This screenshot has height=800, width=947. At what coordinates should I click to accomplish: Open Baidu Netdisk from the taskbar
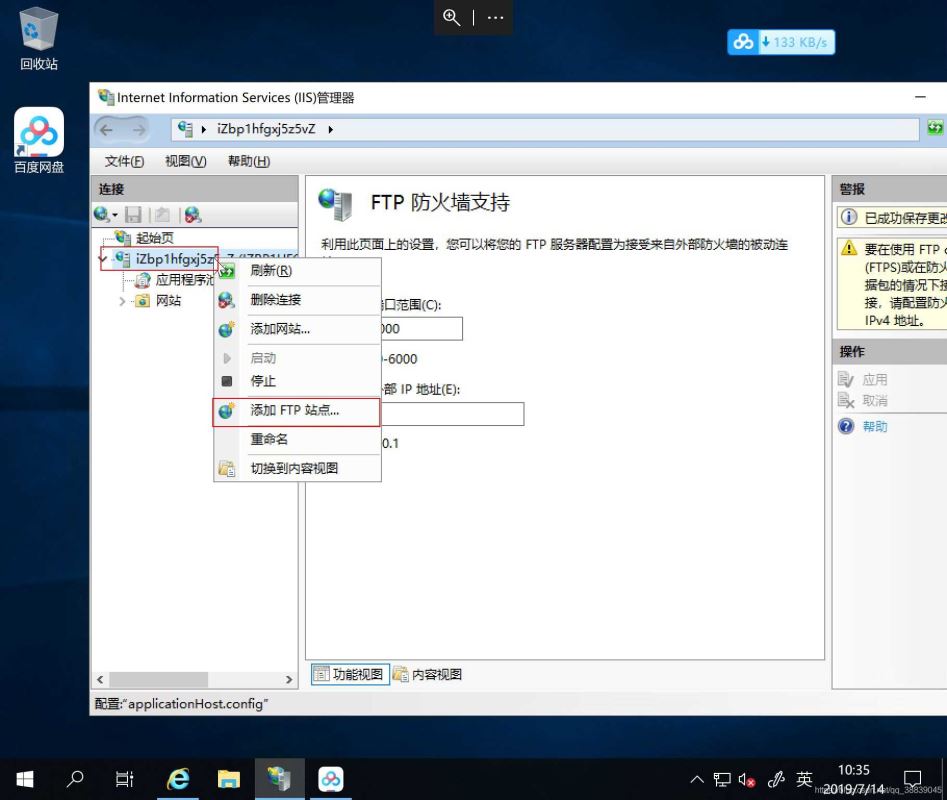(x=330, y=779)
